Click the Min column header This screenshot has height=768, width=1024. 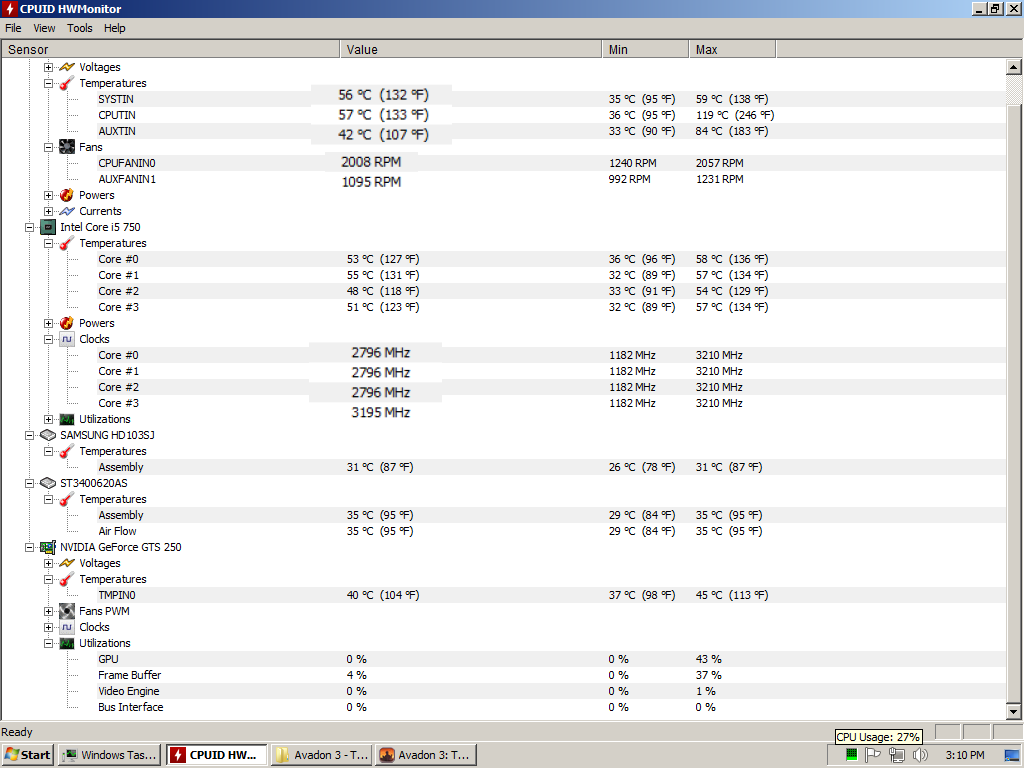point(645,50)
